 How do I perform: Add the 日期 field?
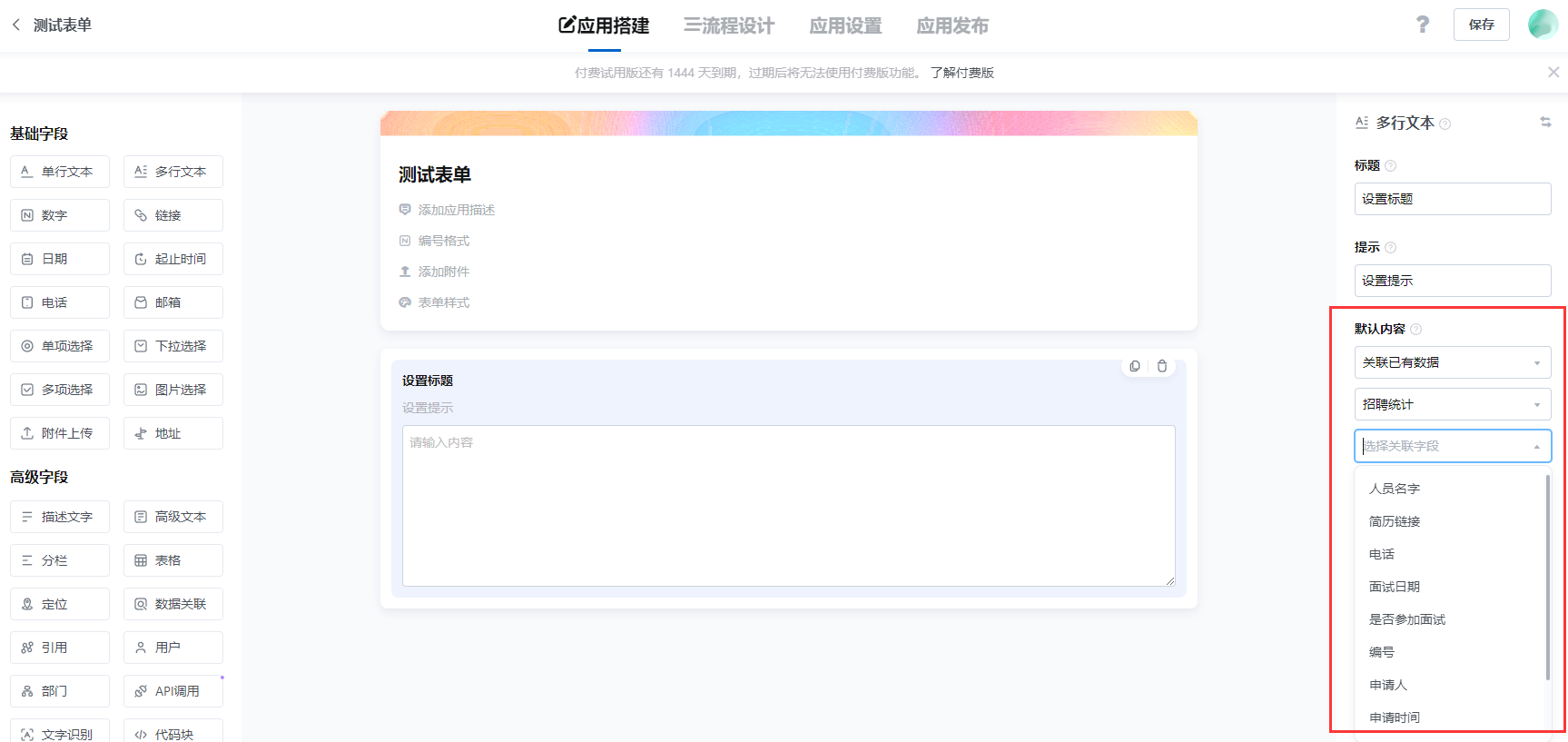click(60, 259)
